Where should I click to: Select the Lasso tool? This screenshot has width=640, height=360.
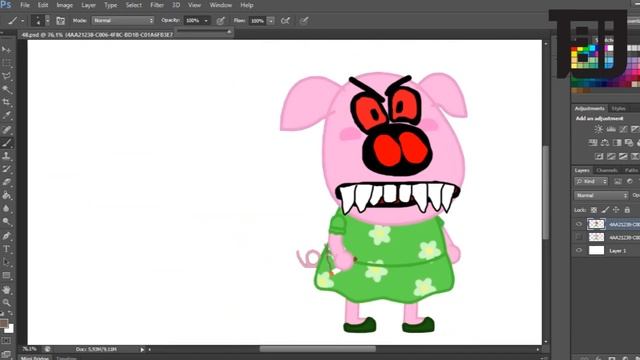click(x=7, y=76)
